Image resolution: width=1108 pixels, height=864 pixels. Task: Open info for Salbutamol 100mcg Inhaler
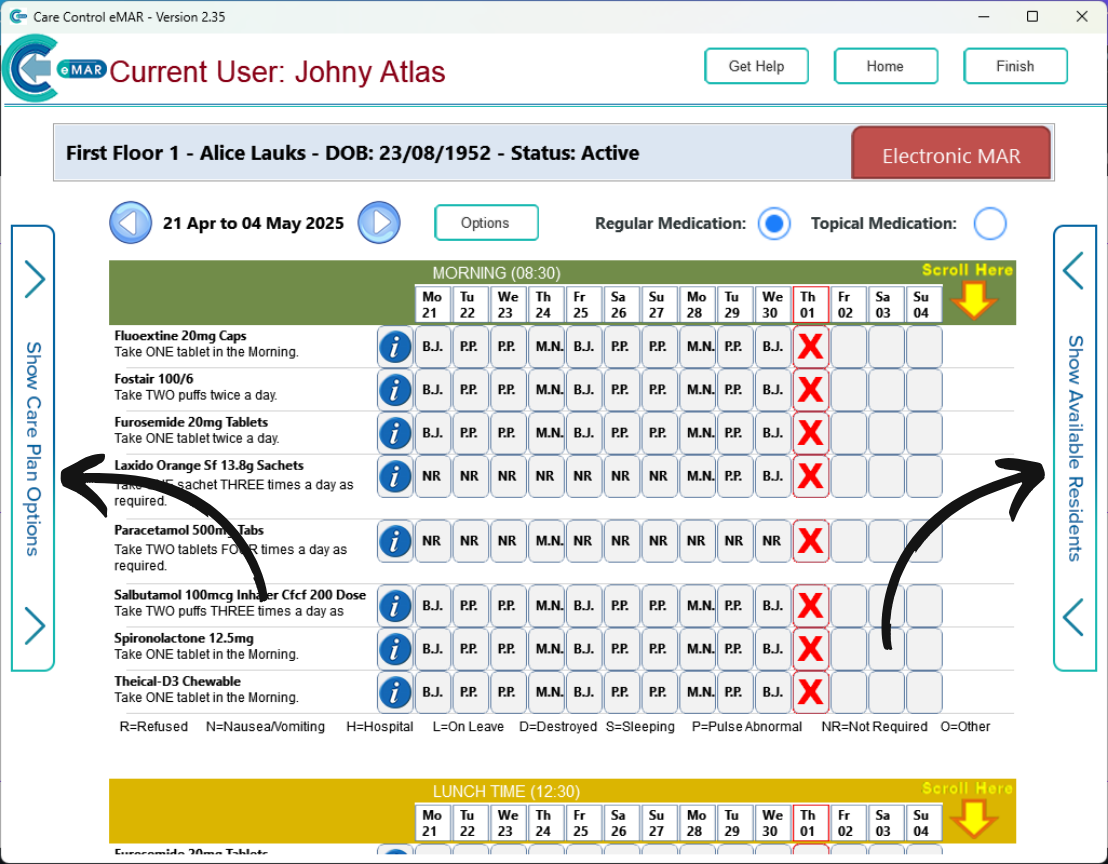[x=394, y=605]
